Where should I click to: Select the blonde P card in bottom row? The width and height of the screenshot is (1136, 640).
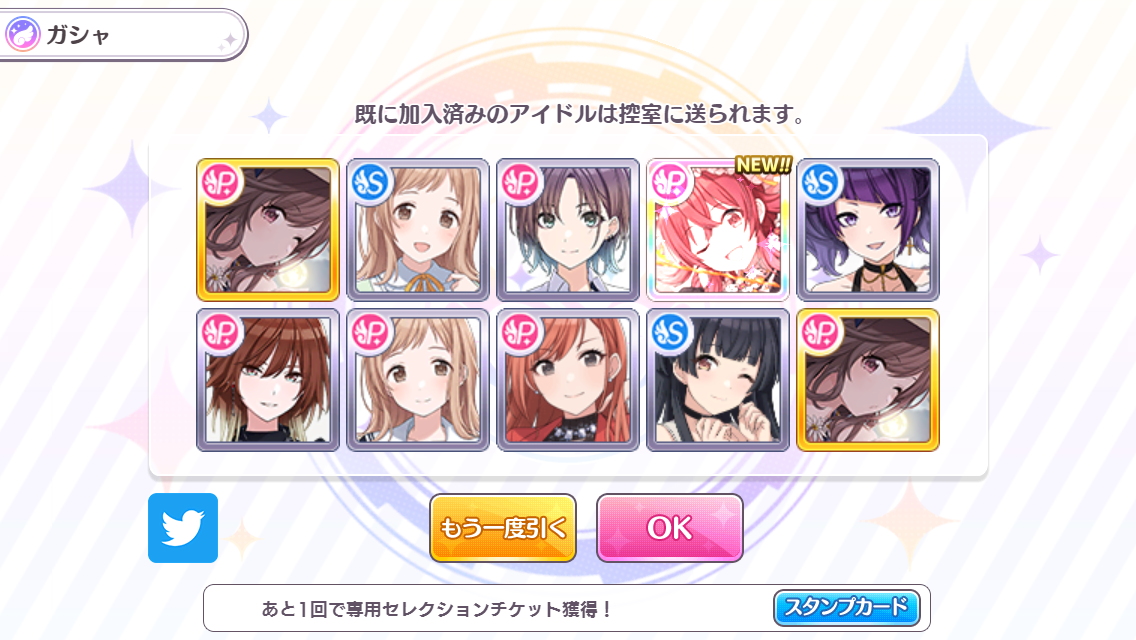pos(417,380)
